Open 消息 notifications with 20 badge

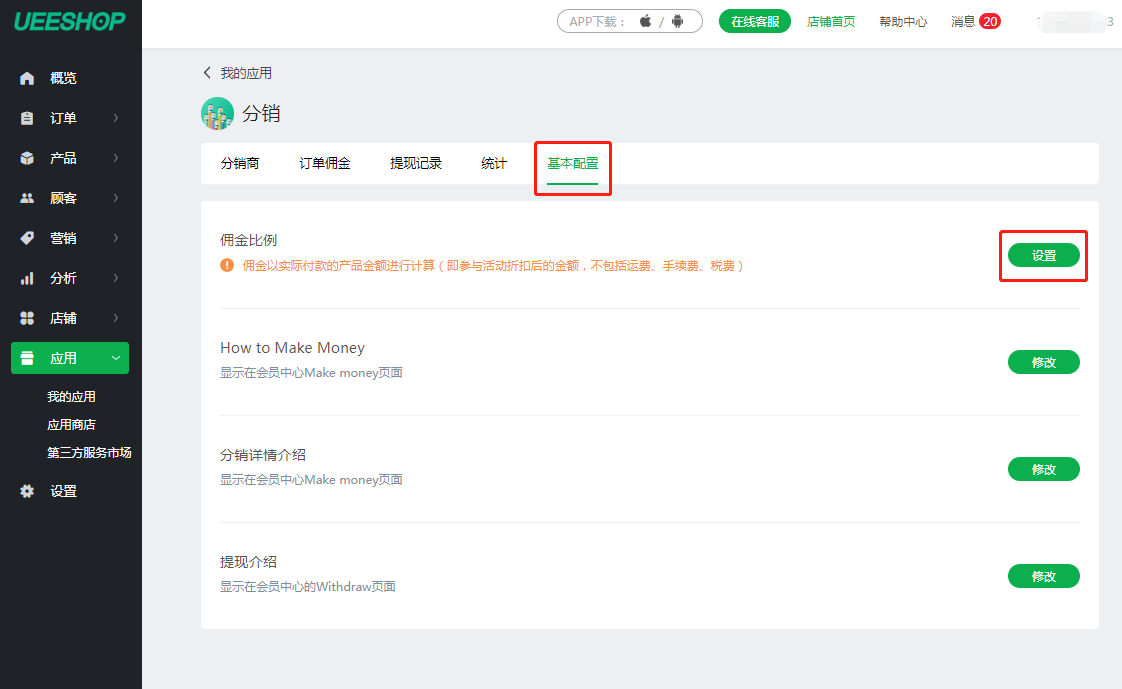[x=975, y=21]
